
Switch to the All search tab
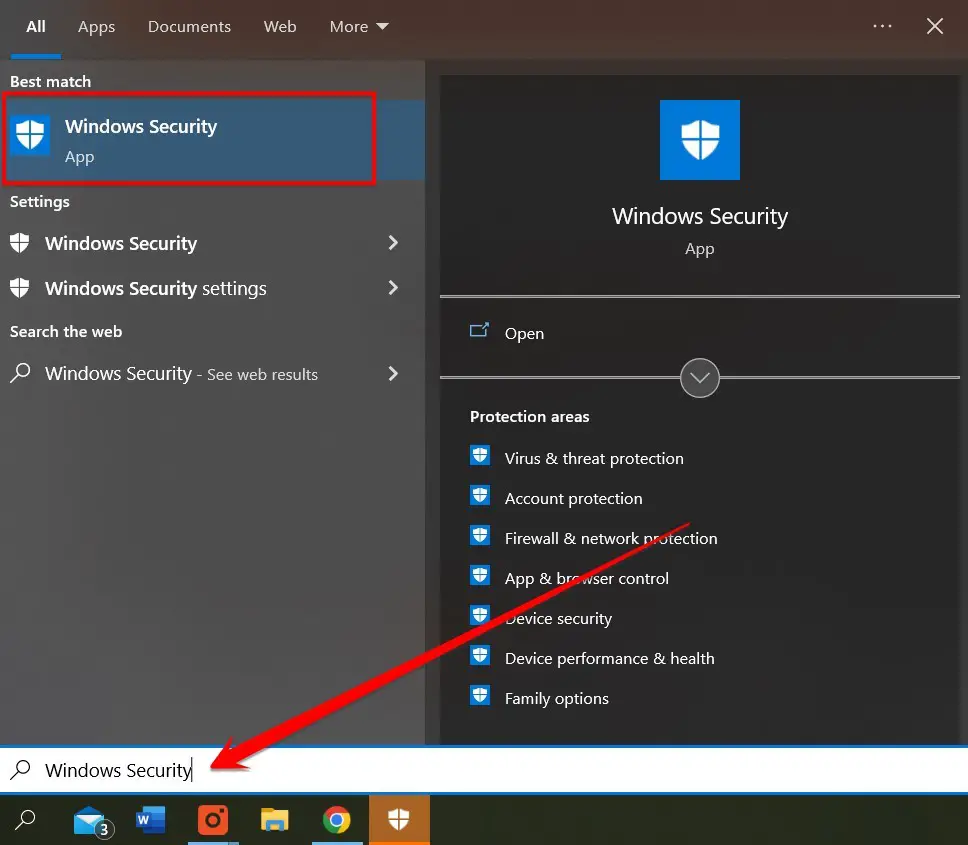tap(36, 27)
